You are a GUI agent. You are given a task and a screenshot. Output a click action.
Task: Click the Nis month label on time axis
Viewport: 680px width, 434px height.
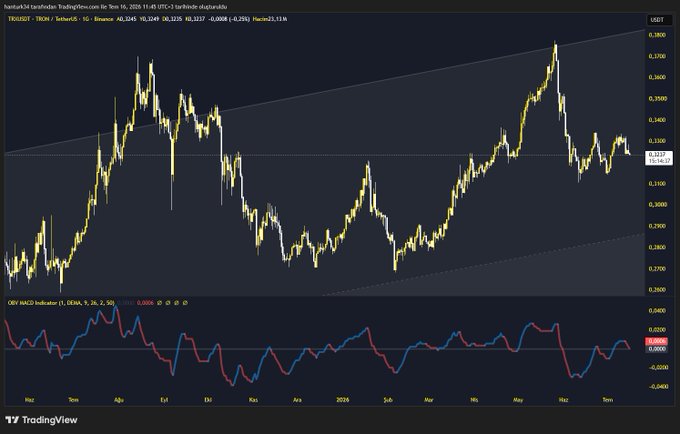click(x=474, y=400)
